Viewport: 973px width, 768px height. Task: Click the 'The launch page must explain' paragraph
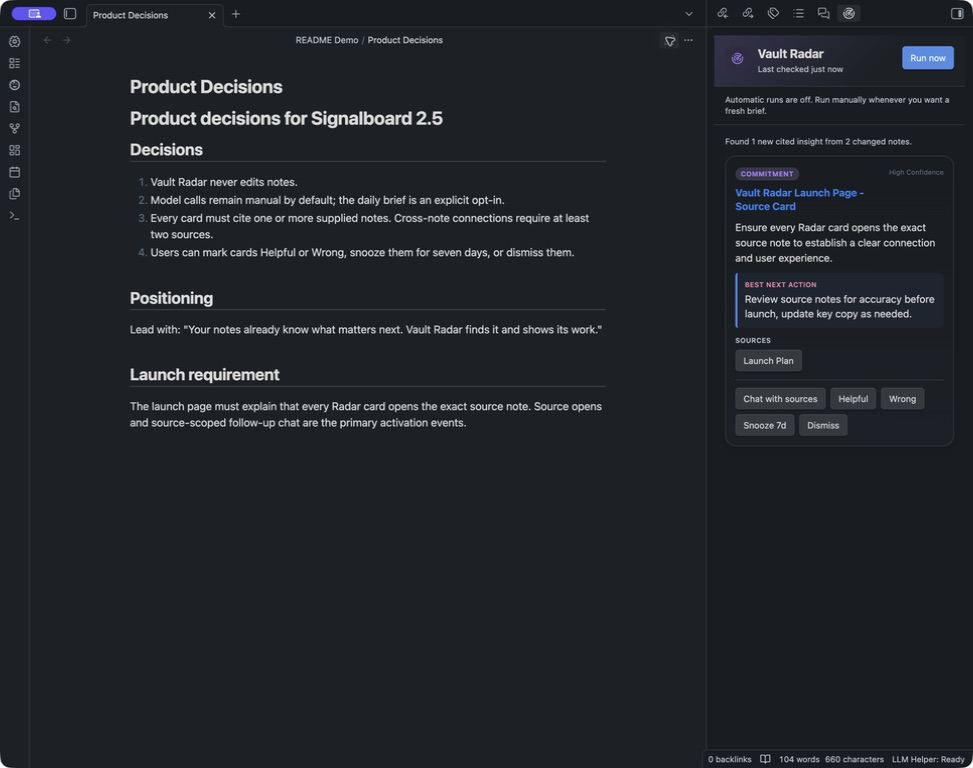click(365, 415)
